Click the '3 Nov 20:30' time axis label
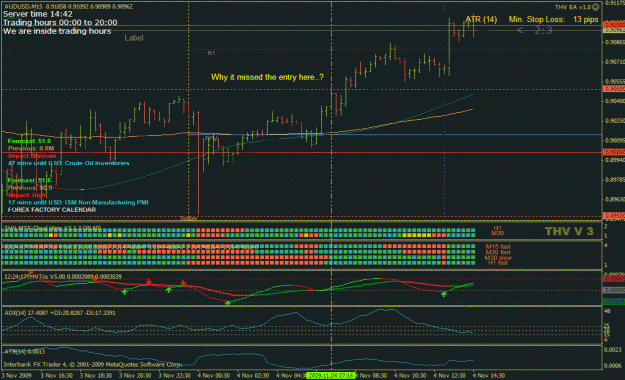The image size is (625, 380). tap(135, 376)
